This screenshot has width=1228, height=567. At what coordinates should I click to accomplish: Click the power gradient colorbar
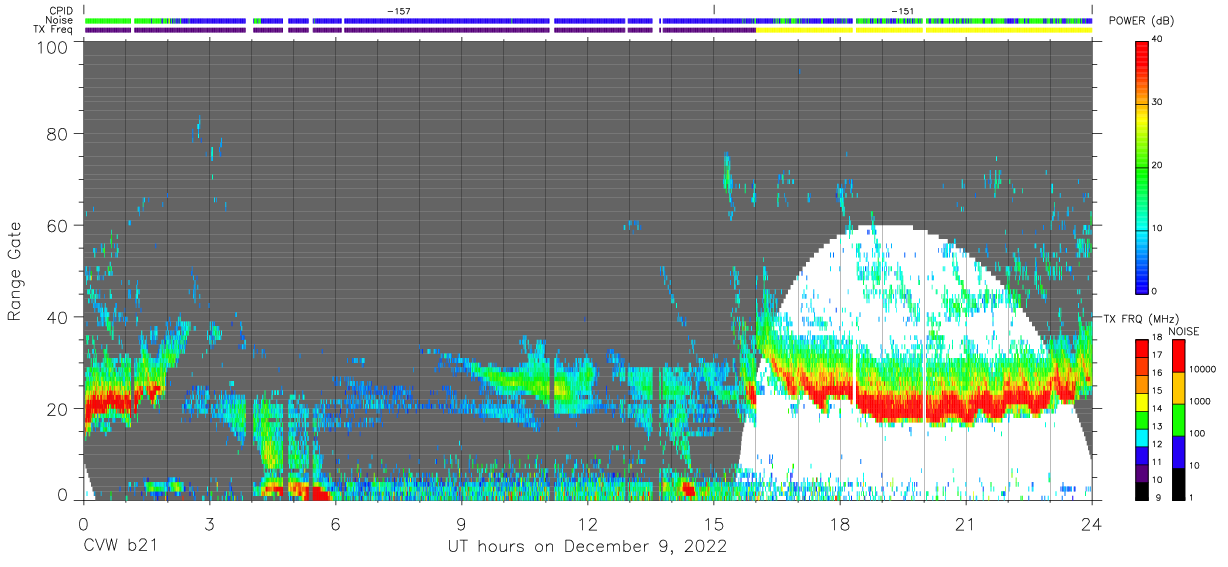(1142, 166)
